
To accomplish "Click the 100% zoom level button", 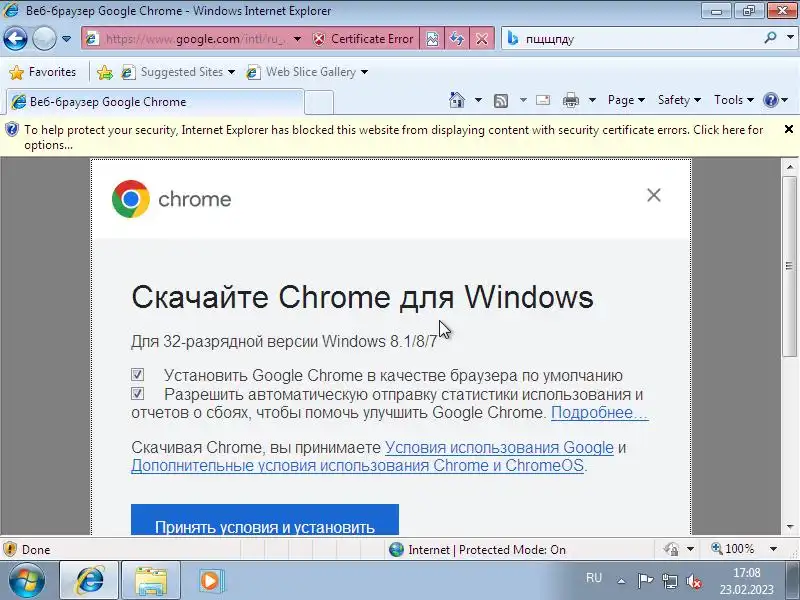I will pyautogui.click(x=733, y=549).
